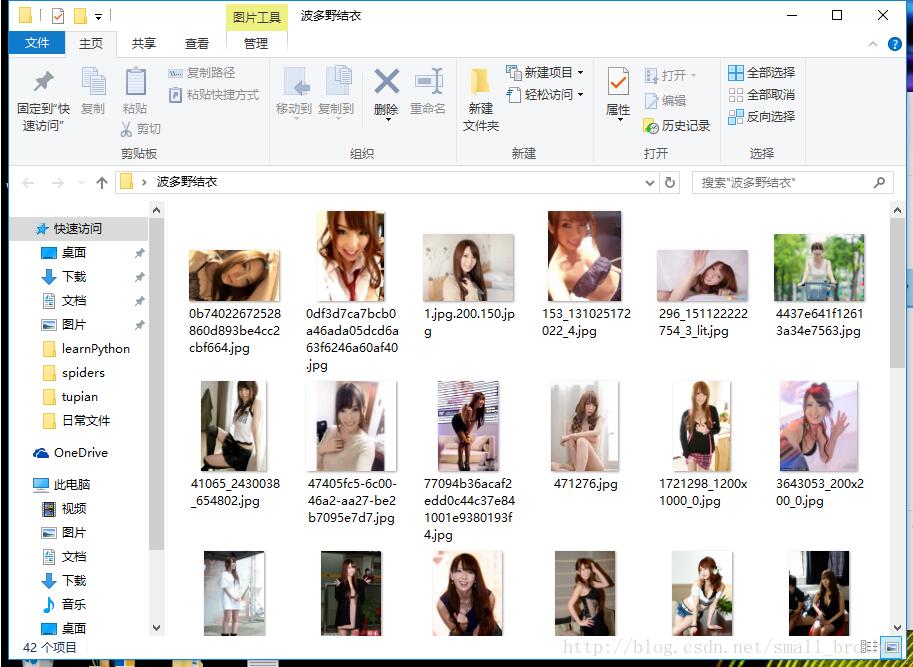
Task: Click the New Folder (新建文件夹) icon
Action: pos(480,81)
